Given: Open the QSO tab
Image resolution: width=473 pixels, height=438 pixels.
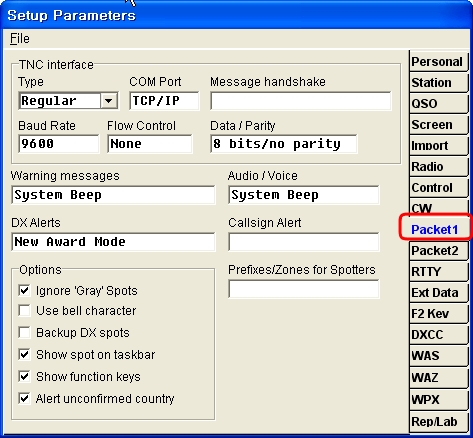Looking at the screenshot, I should pos(438,104).
